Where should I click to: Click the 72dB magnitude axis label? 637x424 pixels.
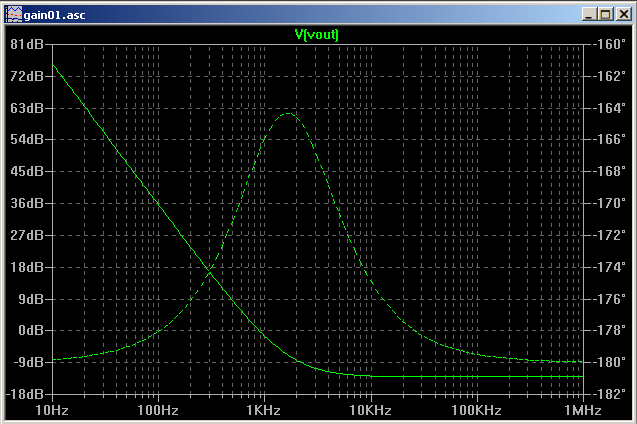tap(27, 76)
